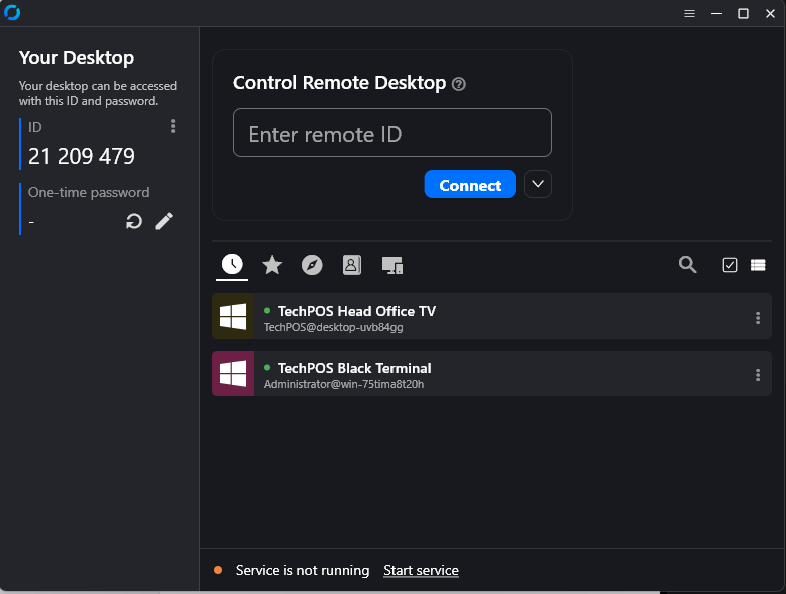This screenshot has height=594, width=786.
Task: Click the Enter remote ID field
Action: [392, 133]
